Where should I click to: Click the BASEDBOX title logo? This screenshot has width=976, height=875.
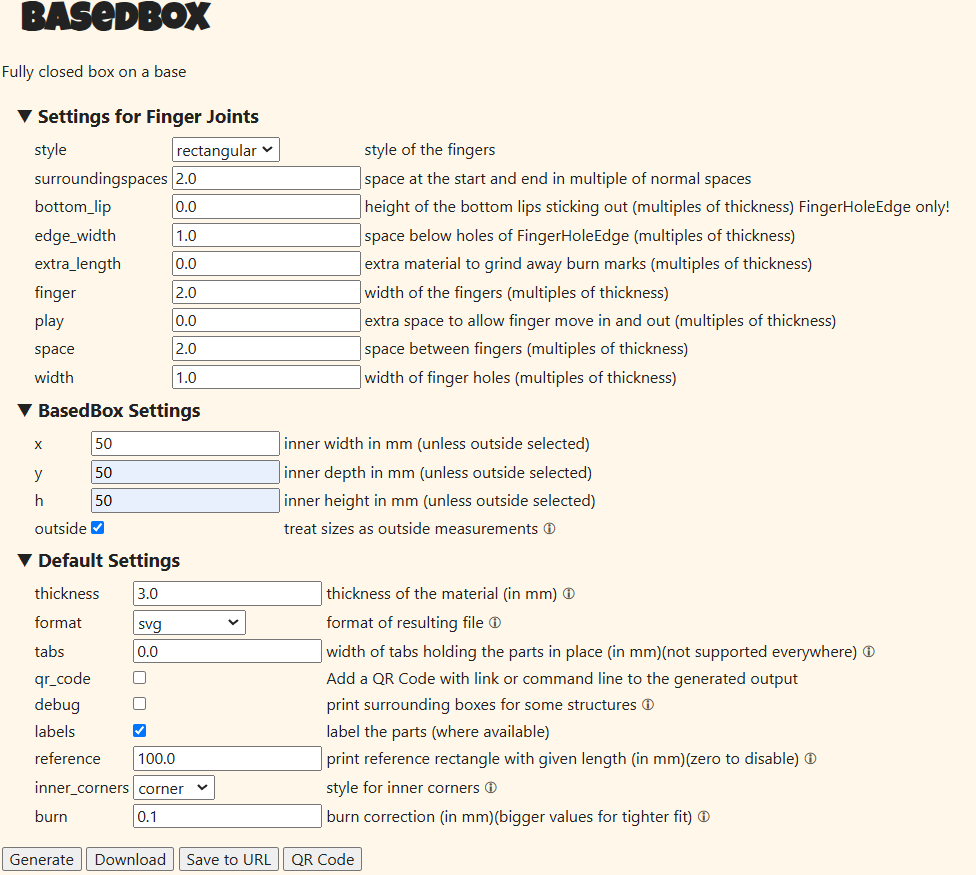click(x=116, y=16)
